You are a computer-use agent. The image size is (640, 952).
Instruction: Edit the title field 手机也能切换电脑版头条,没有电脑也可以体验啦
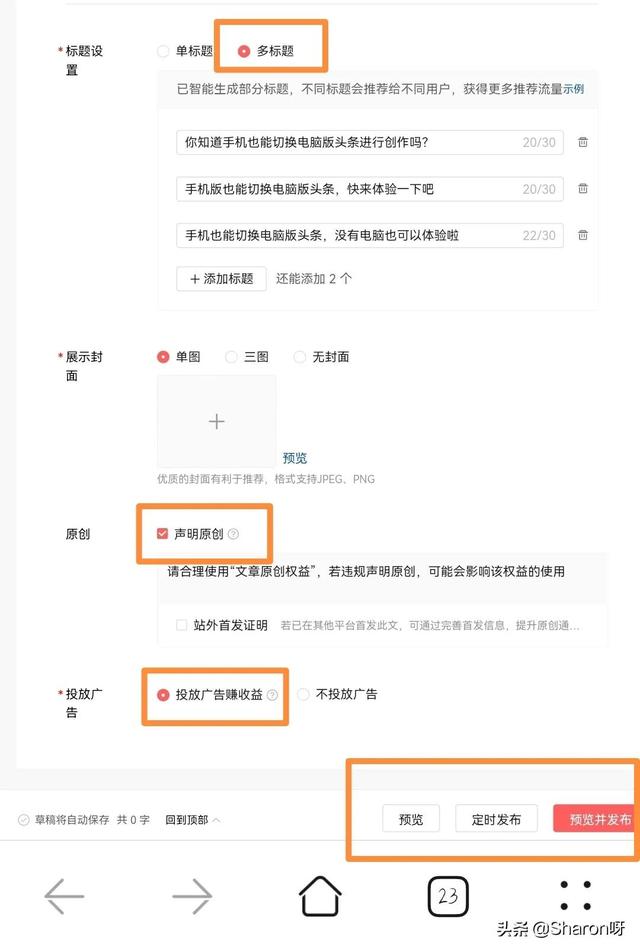point(370,235)
